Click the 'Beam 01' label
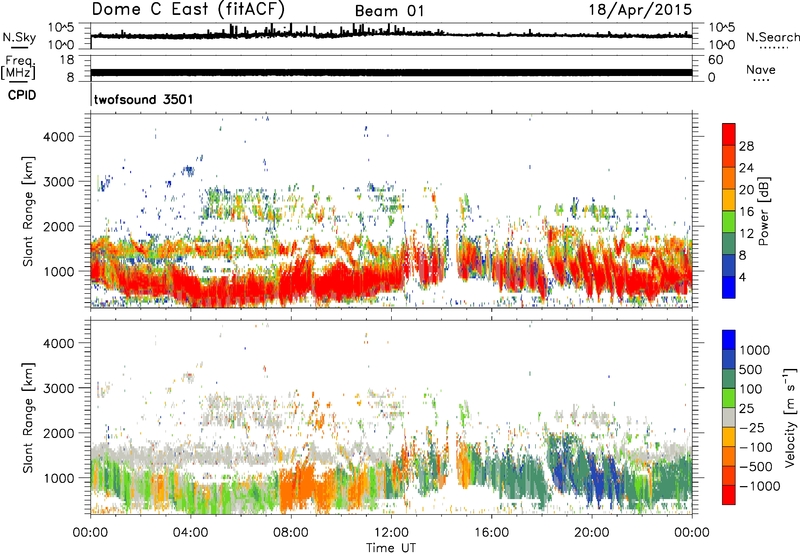This screenshot has height=554, width=800. (x=389, y=11)
